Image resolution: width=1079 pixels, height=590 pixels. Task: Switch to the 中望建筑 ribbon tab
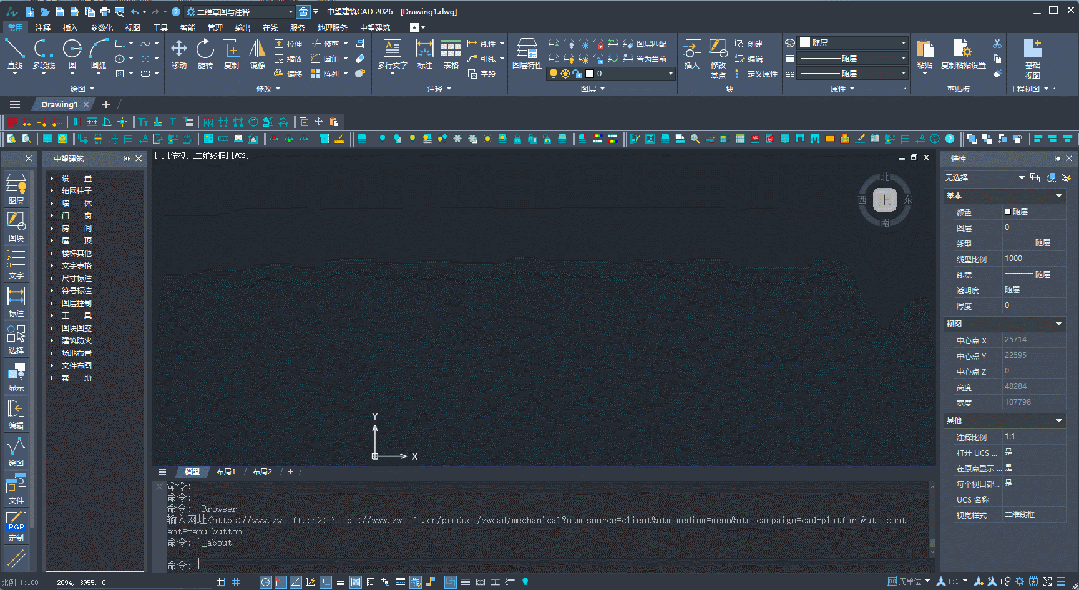pos(376,28)
